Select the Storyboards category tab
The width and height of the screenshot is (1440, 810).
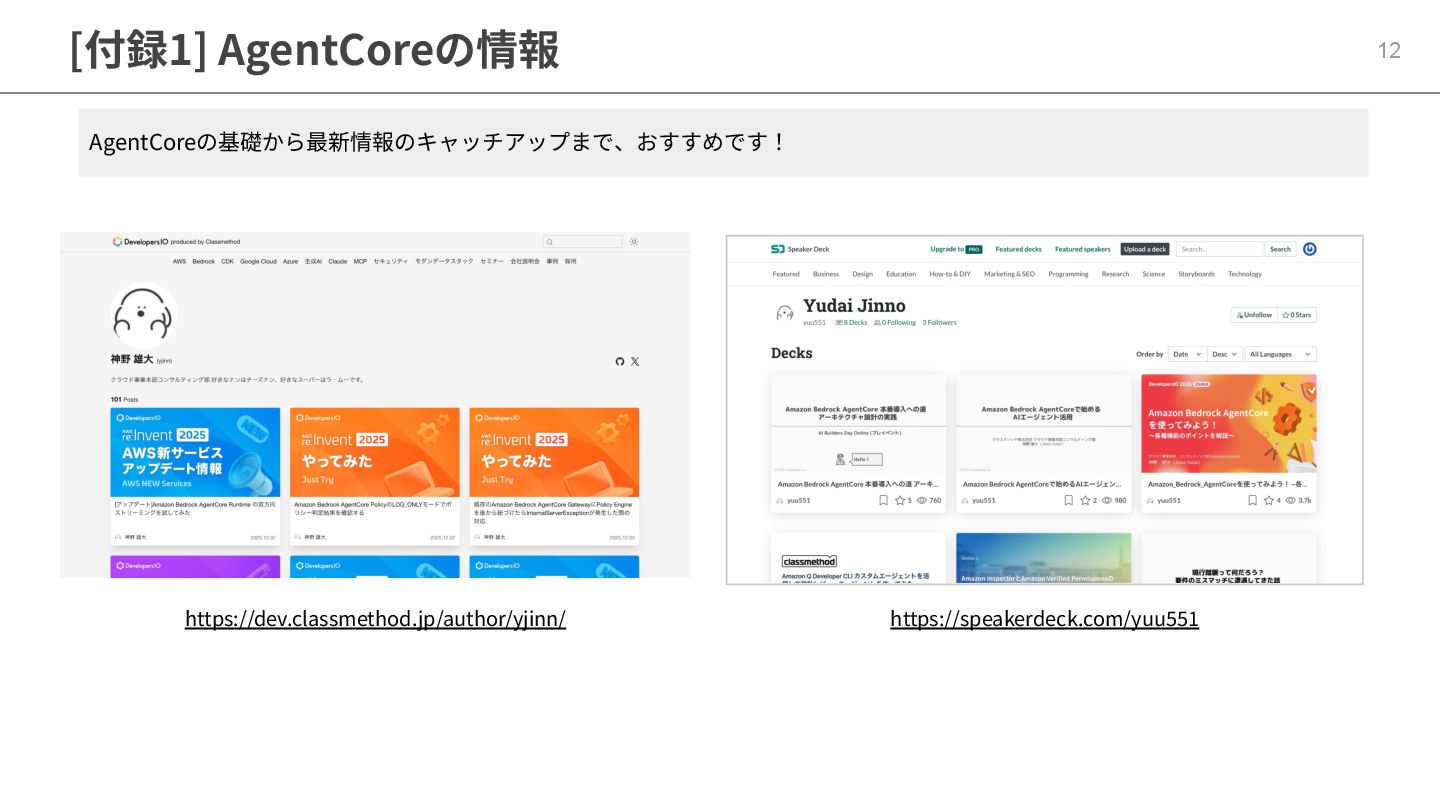[x=1196, y=274]
